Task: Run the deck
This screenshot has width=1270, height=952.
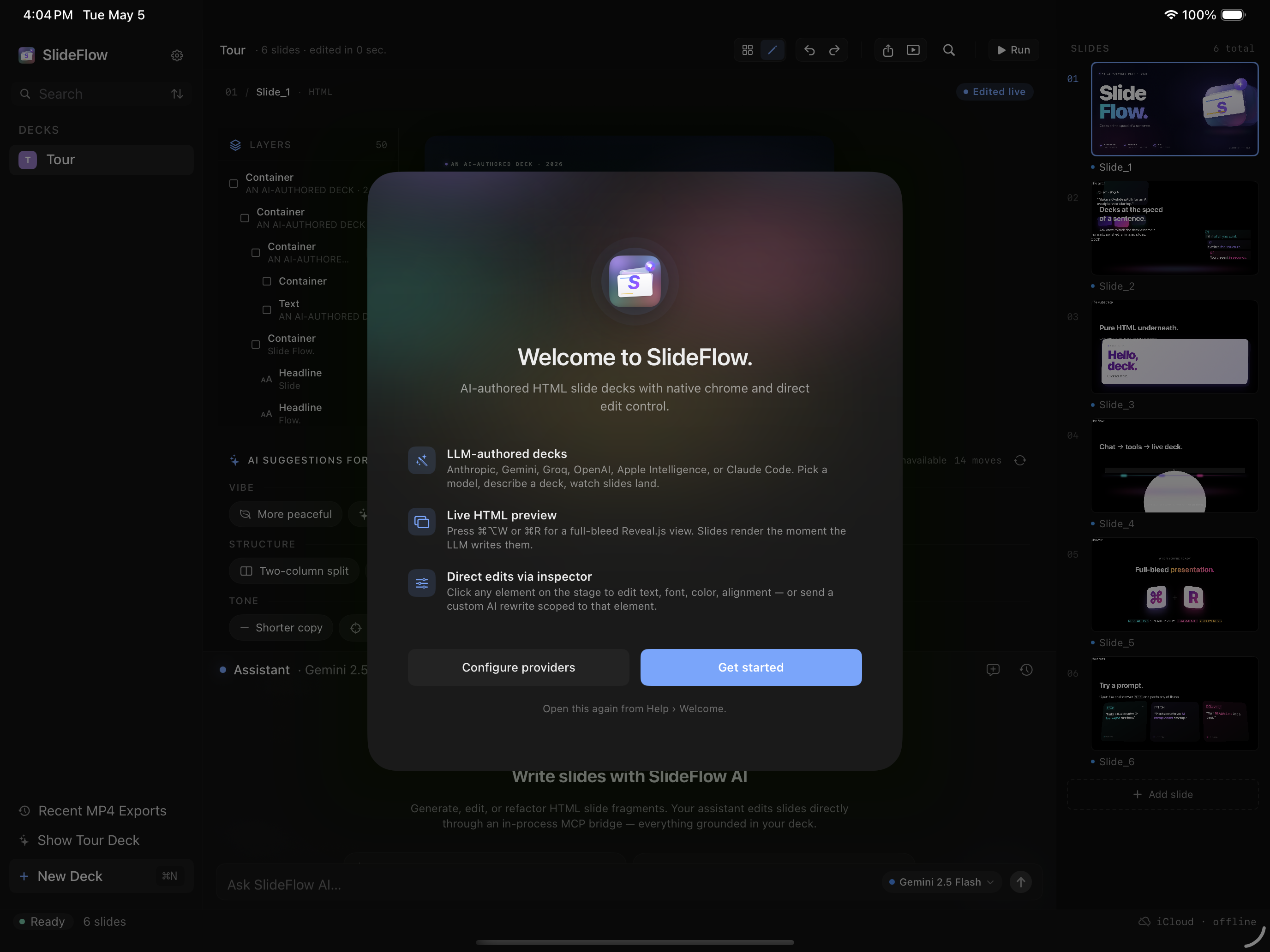Action: 1013,50
